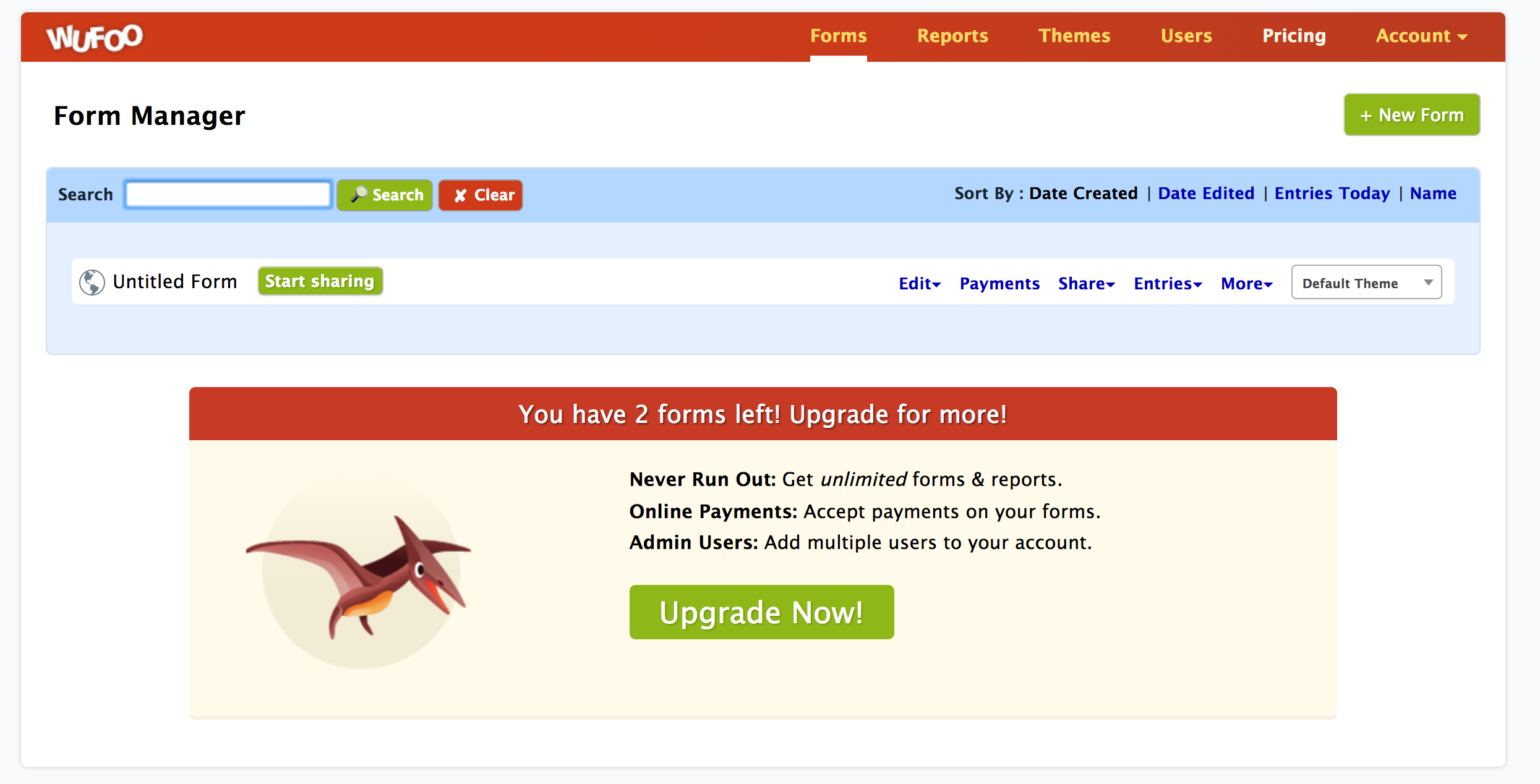Click the Untitled Form title
The height and width of the screenshot is (784, 1540).
(175, 282)
